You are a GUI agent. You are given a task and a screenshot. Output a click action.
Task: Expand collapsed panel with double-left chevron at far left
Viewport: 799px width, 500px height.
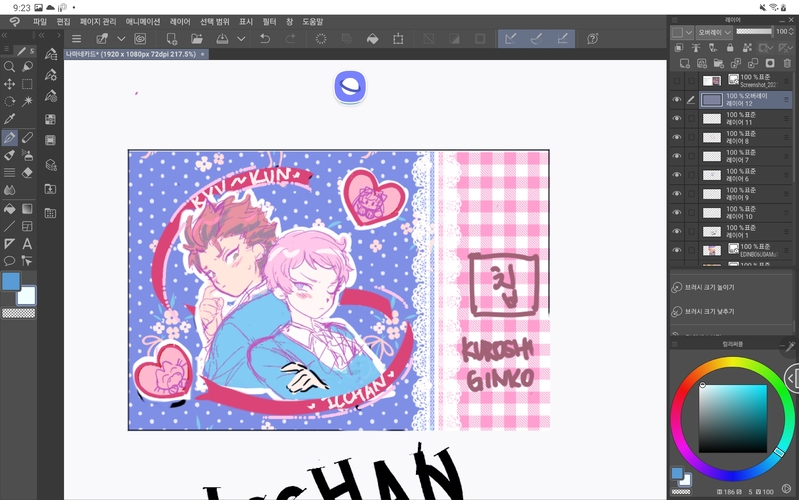(4, 35)
